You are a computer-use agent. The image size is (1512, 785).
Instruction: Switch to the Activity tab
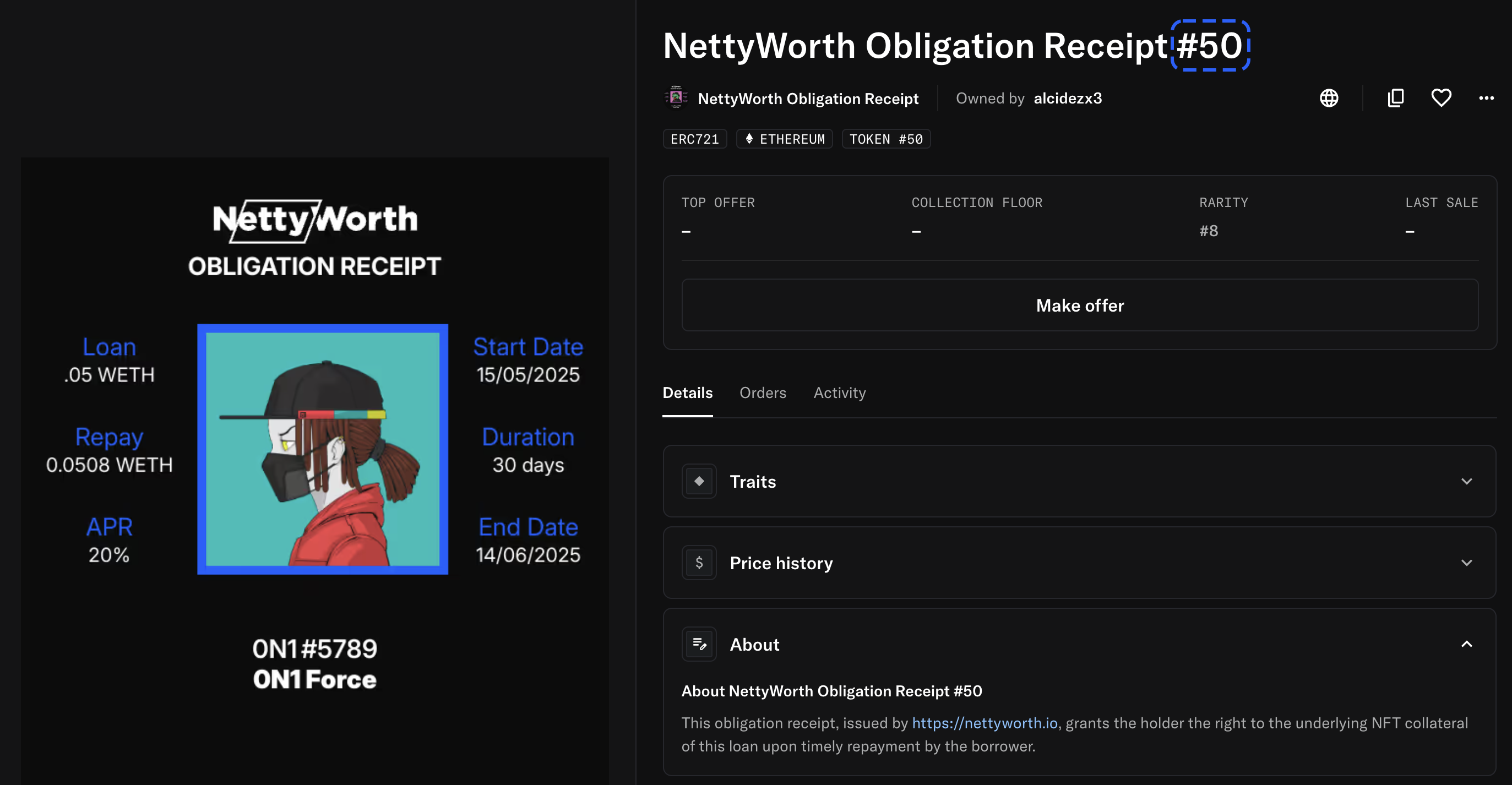[839, 392]
